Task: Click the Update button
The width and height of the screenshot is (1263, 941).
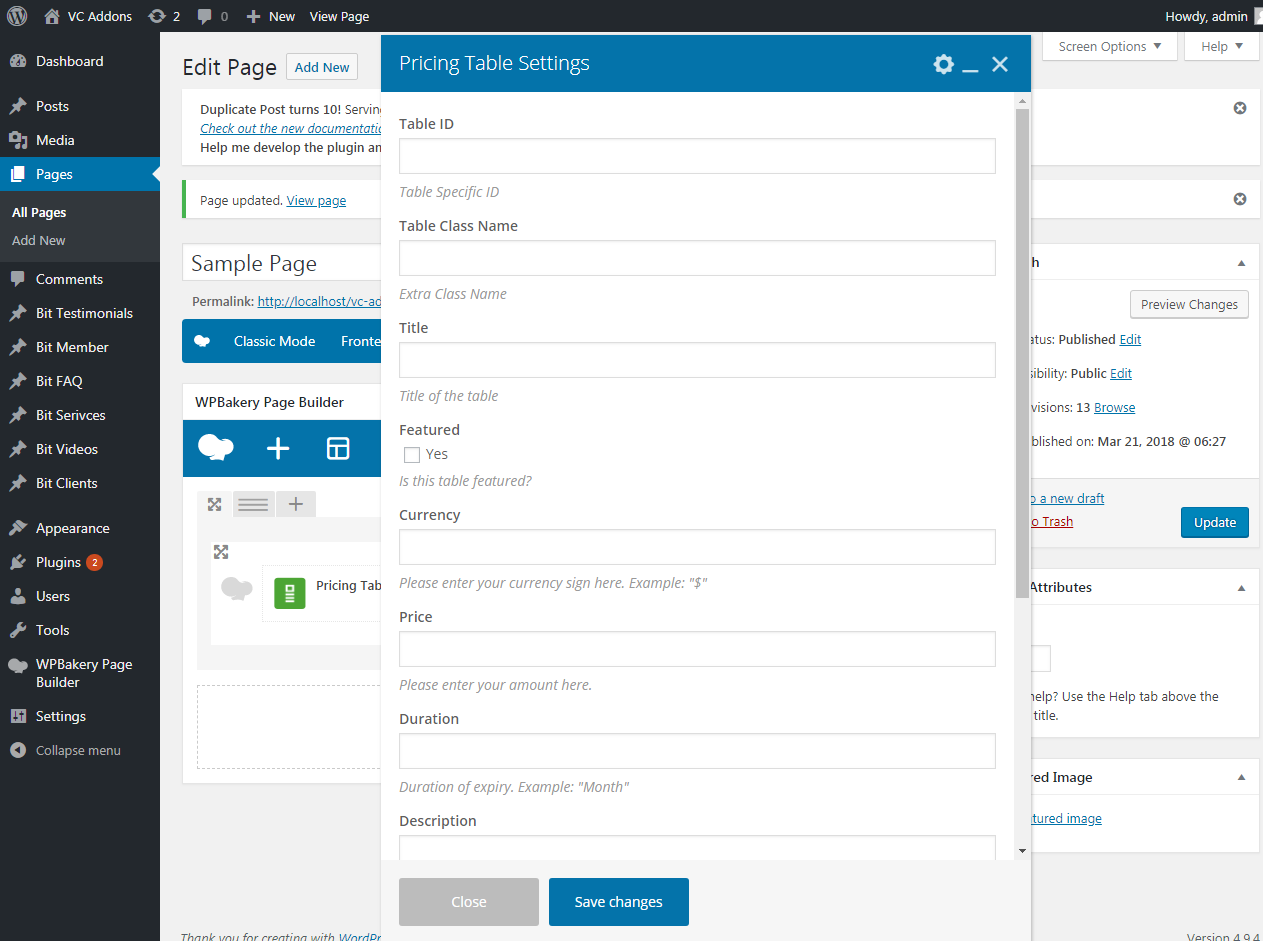Action: click(x=1214, y=522)
